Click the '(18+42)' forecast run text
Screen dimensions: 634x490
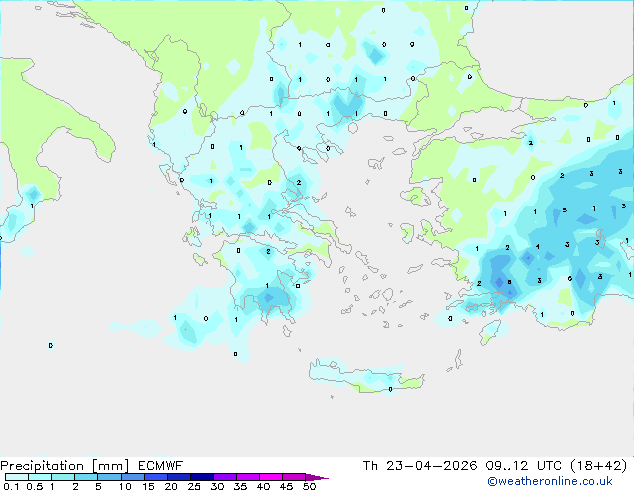pos(598,466)
